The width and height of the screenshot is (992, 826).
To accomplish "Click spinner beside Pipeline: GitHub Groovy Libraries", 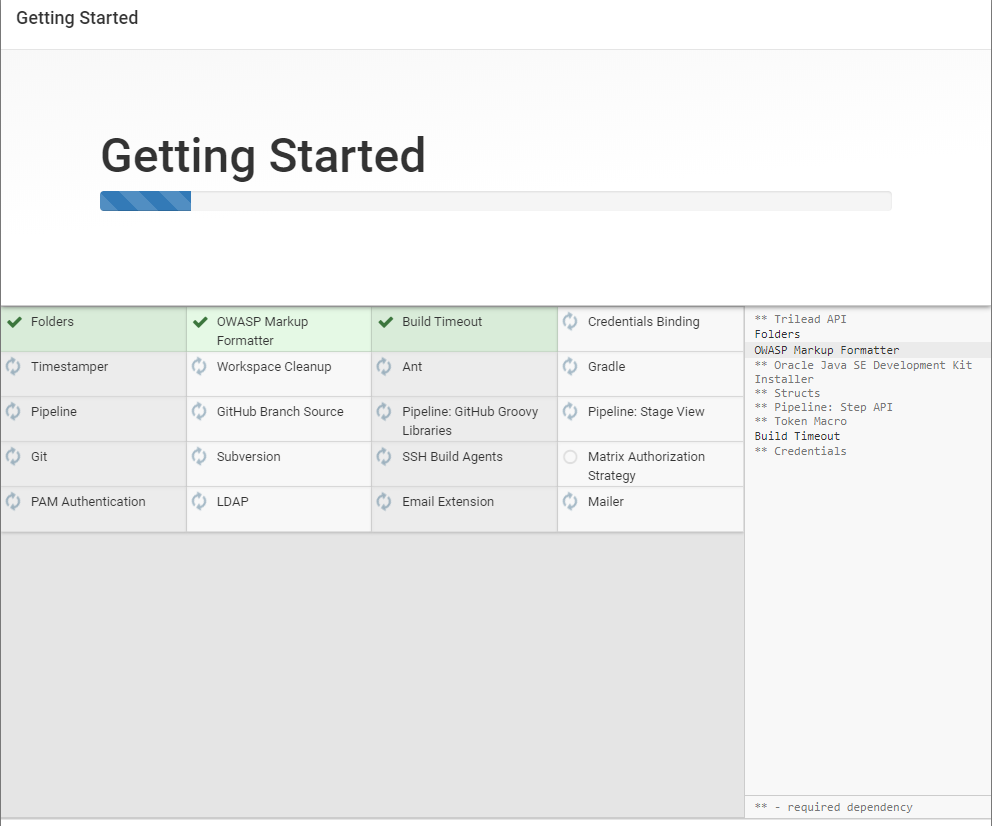I will click(x=384, y=411).
